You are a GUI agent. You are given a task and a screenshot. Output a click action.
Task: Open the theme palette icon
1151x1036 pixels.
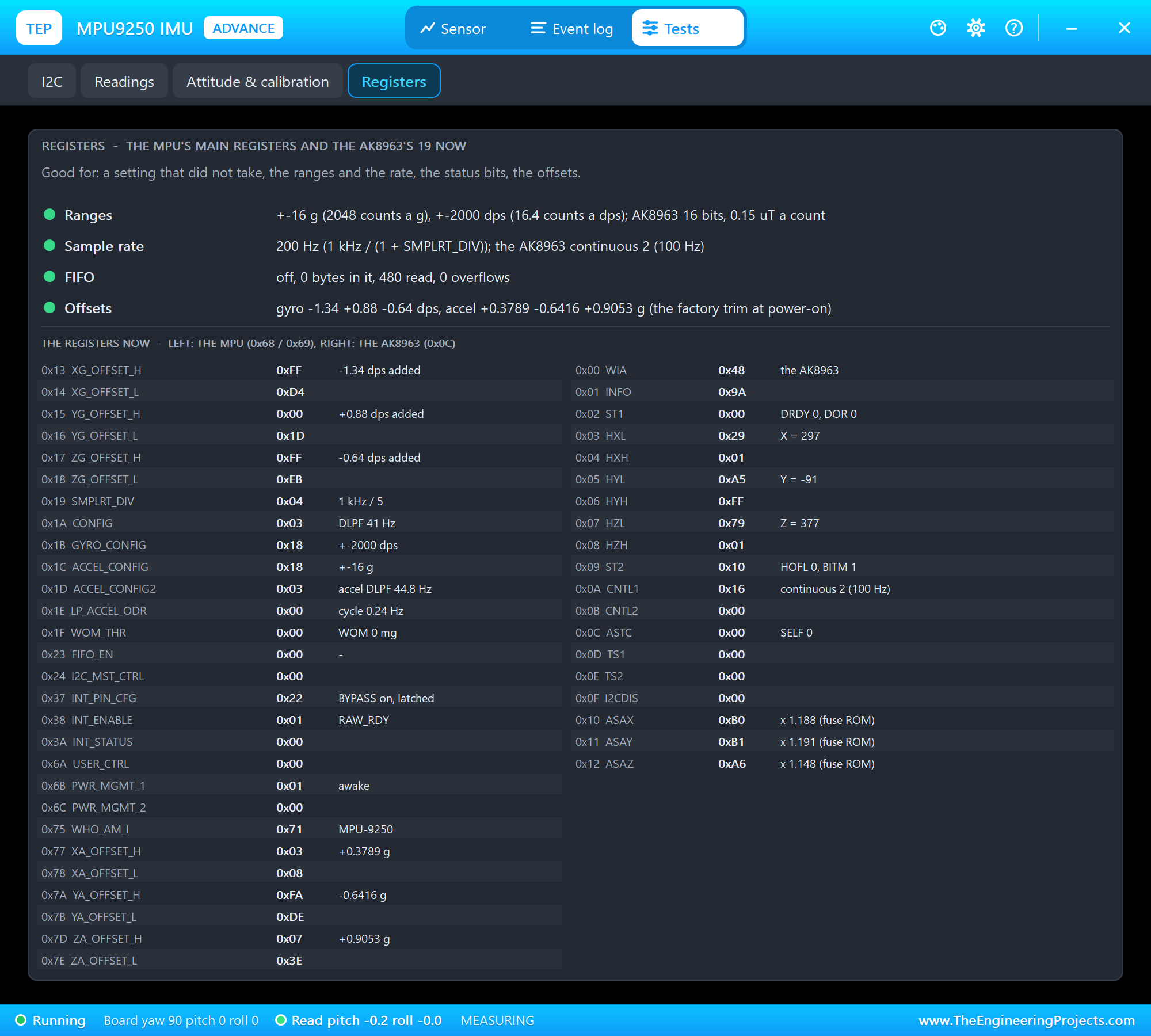[x=938, y=28]
